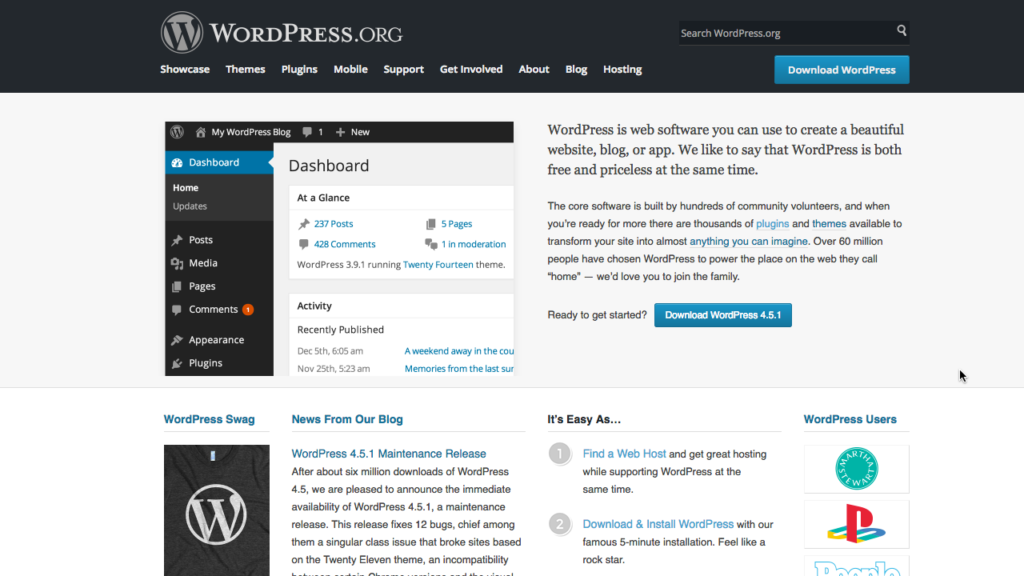Click the News From Our Blog heading
The width and height of the screenshot is (1024, 576).
[x=347, y=419]
